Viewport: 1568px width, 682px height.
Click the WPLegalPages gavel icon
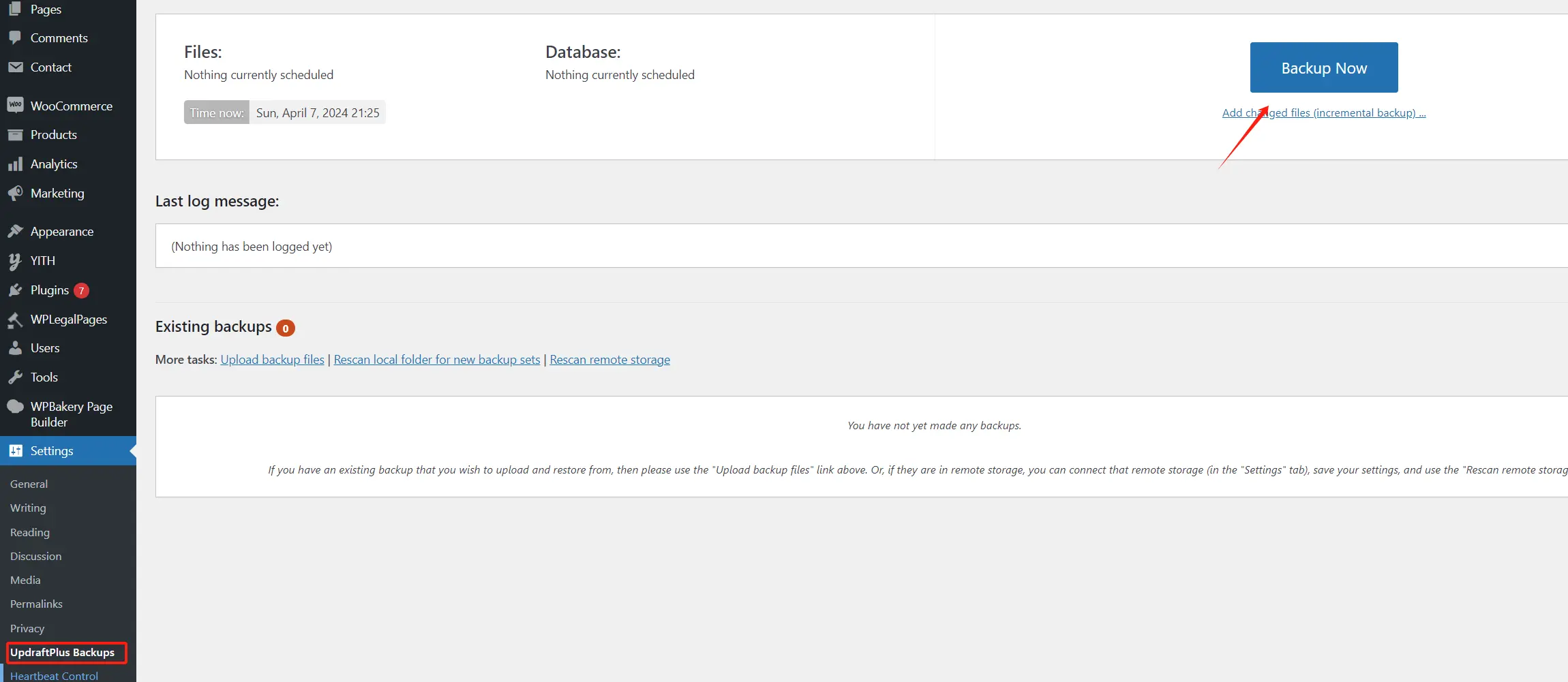coord(15,320)
